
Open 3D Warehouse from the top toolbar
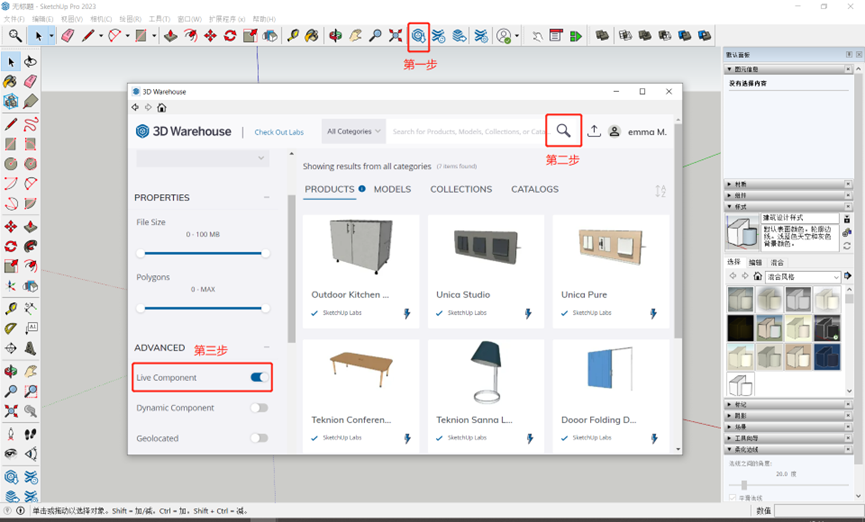tap(418, 36)
